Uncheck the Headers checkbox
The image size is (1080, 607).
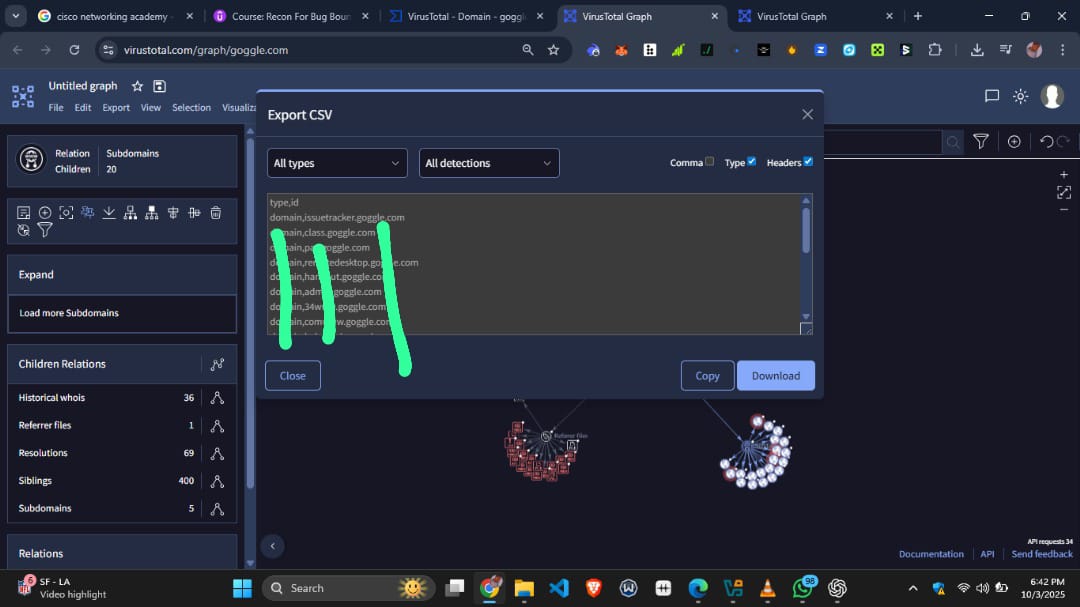(x=808, y=161)
